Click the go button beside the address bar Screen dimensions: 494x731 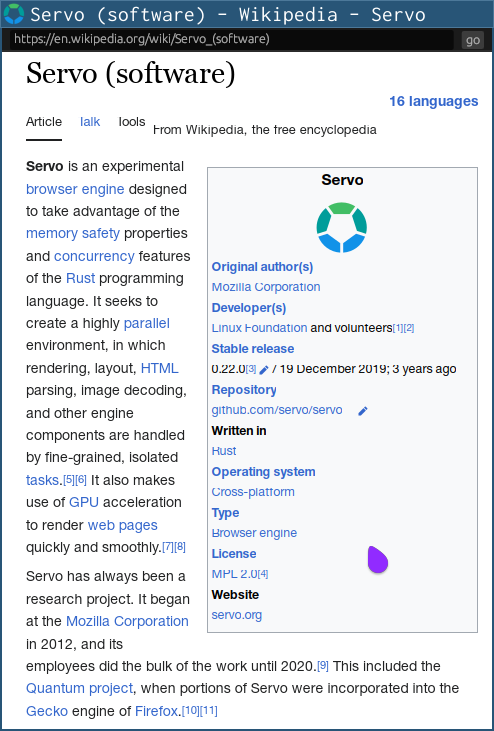click(x=473, y=40)
